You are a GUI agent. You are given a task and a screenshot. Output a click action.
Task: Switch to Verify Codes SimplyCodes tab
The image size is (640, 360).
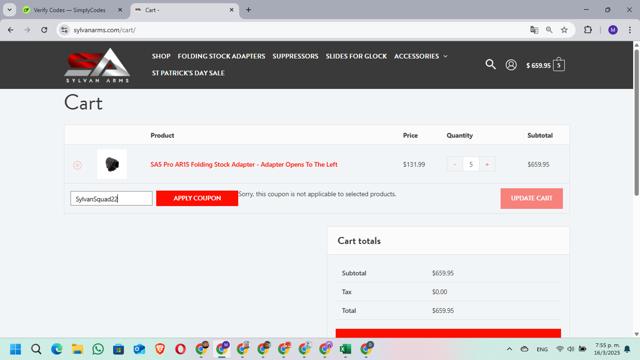click(x=69, y=10)
